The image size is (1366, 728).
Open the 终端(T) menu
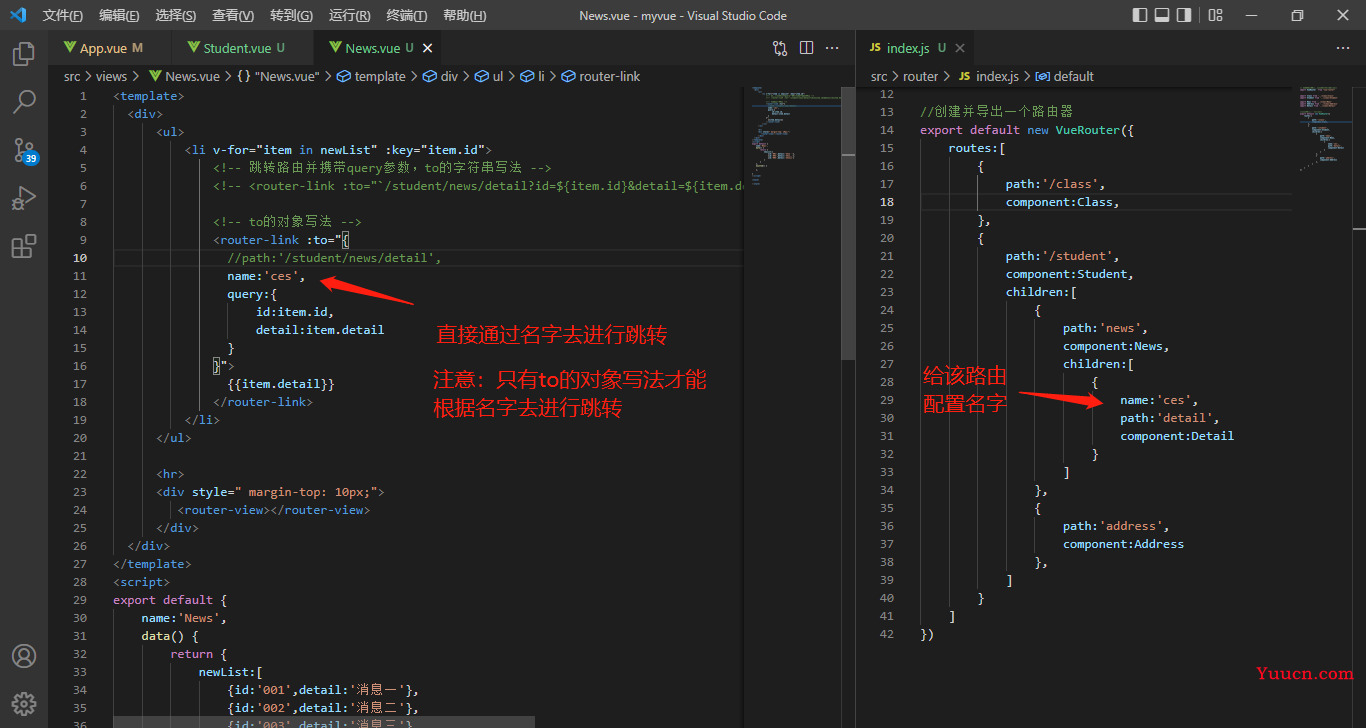pos(407,15)
